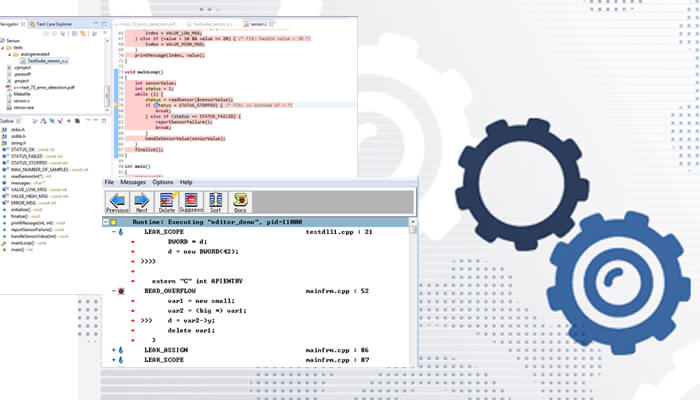
Task: Open the Messages menu
Action: 132,182
